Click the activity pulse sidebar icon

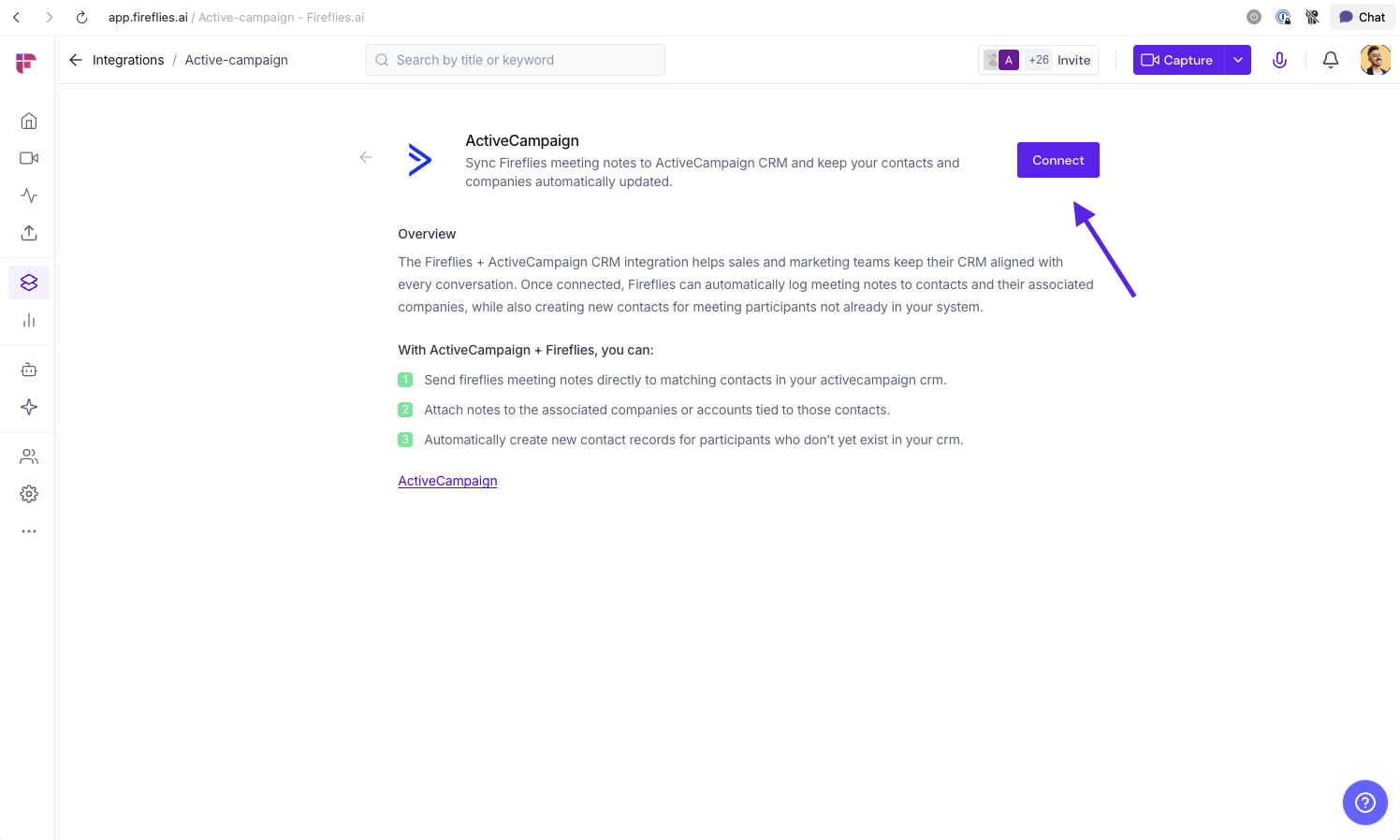coord(29,196)
